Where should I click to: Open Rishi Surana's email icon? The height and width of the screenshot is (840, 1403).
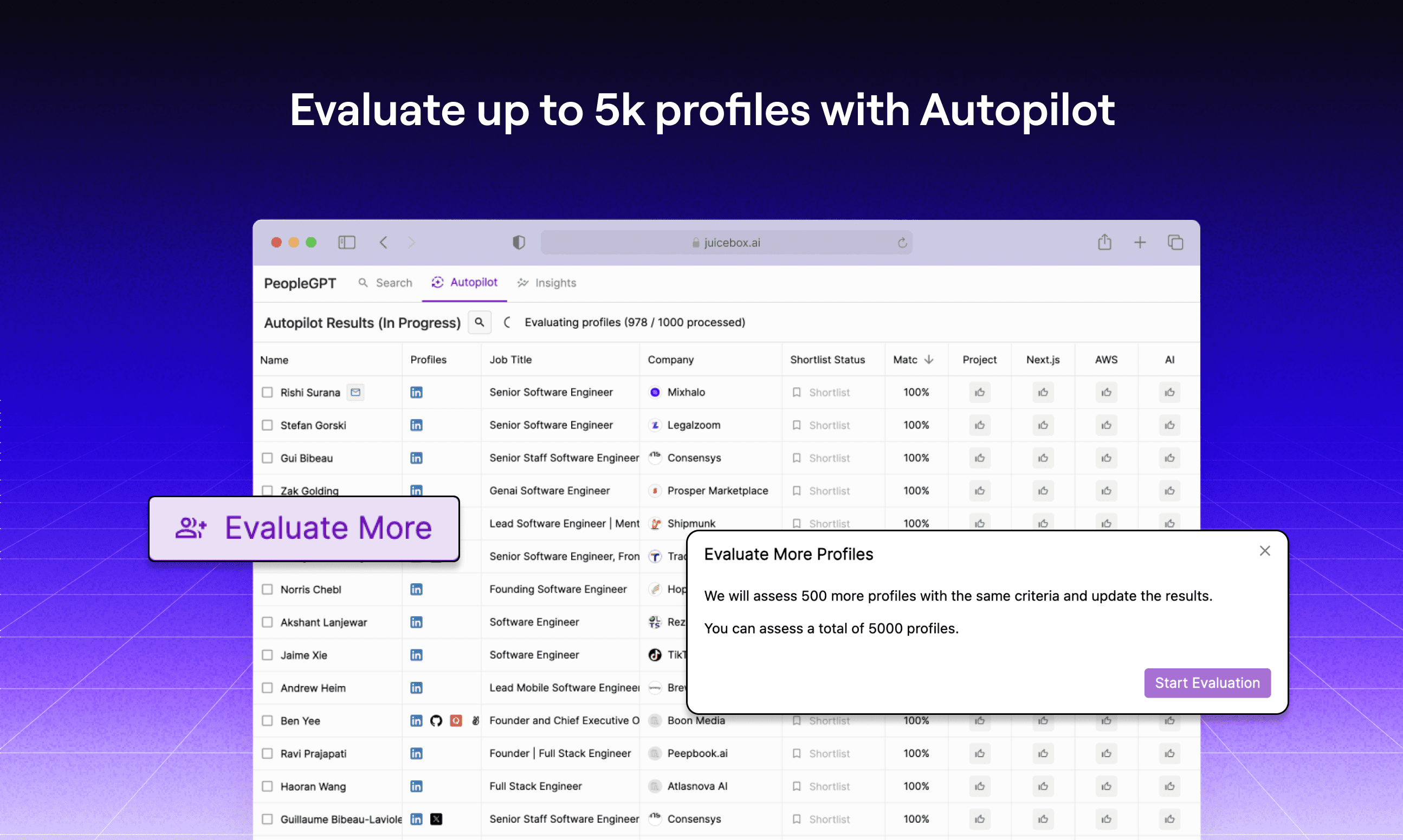click(355, 392)
